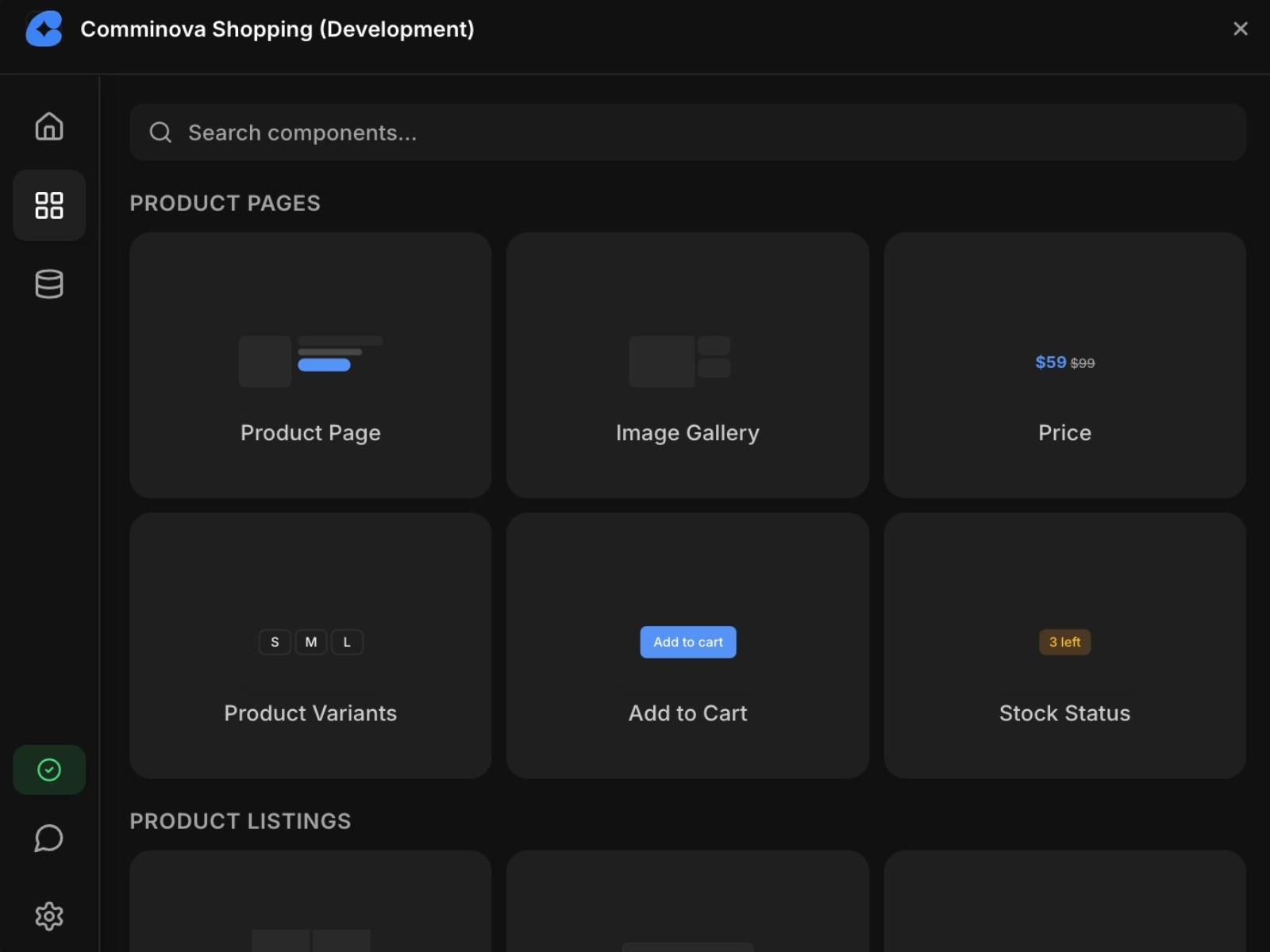Click the PRODUCT LISTINGS section heading
The image size is (1270, 952).
tap(241, 821)
